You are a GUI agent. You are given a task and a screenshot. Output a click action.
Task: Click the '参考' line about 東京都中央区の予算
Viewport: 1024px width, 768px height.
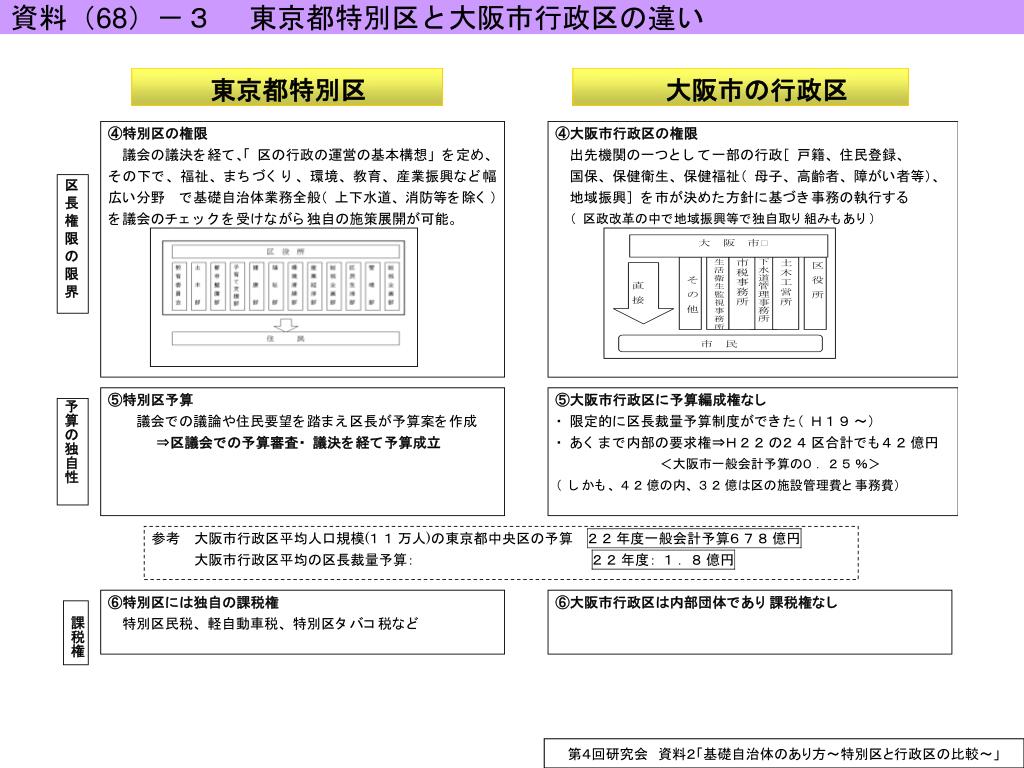click(x=362, y=538)
